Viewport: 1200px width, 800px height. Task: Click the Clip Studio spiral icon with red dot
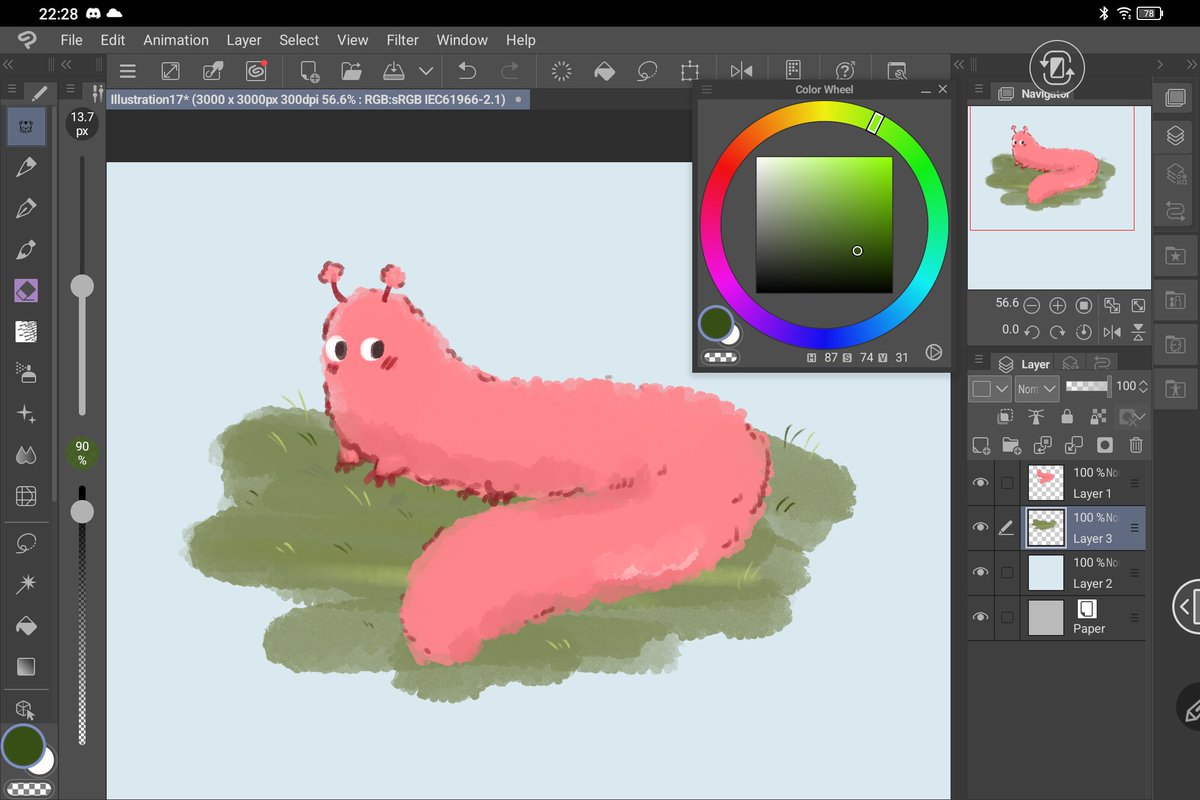(x=256, y=71)
